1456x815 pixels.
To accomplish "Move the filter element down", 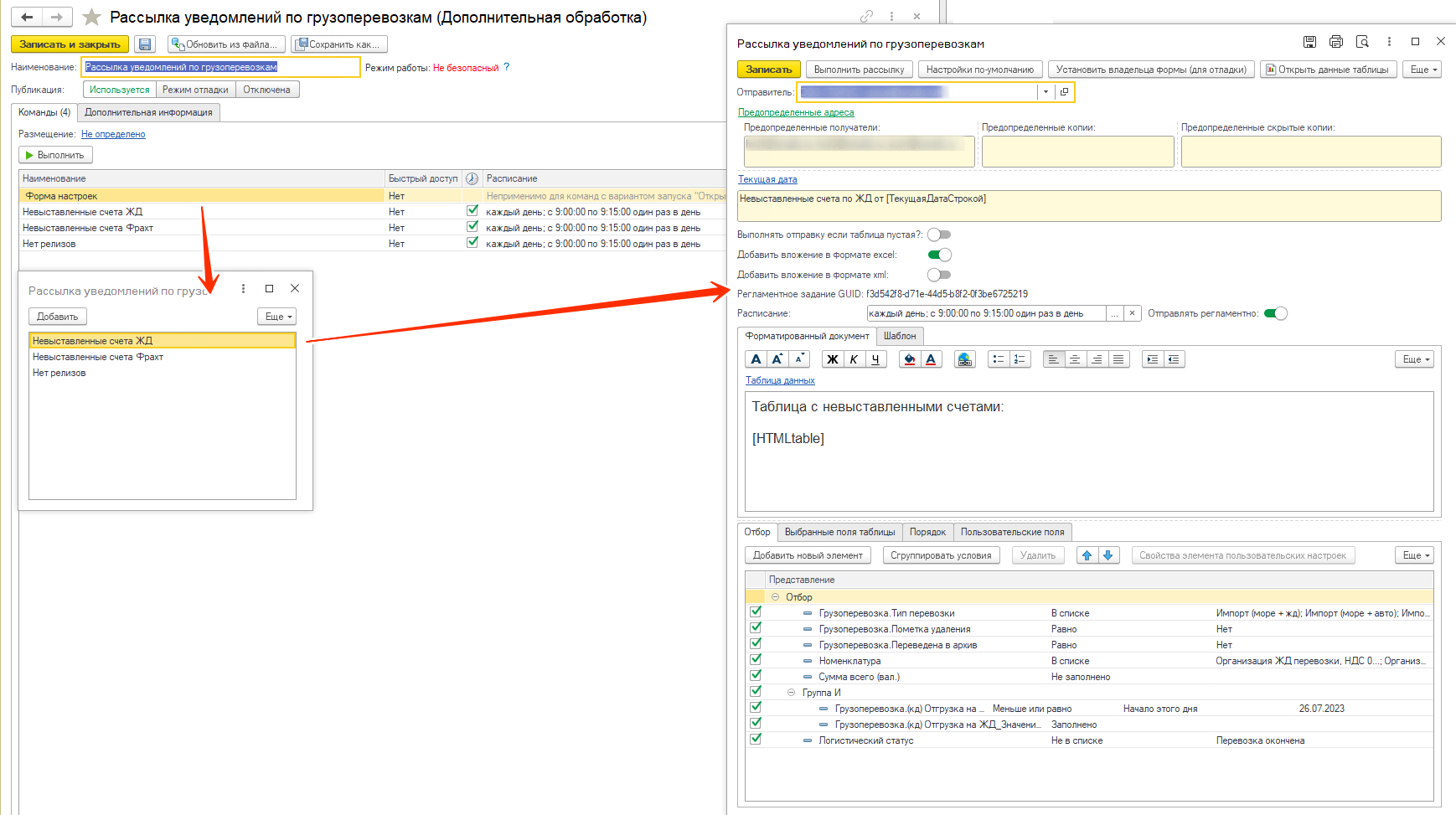I will point(1108,555).
